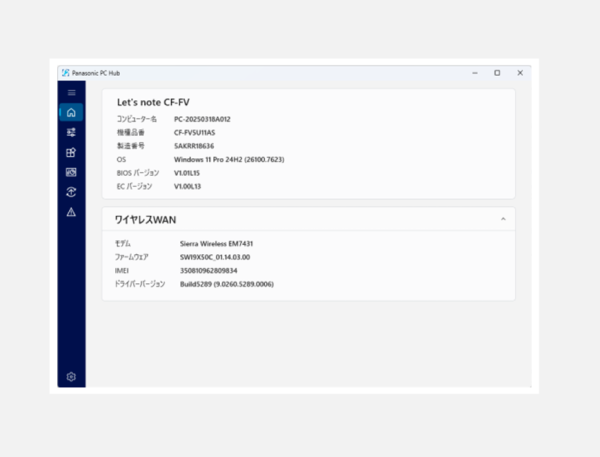Viewport: 600px width, 457px height.
Task: Select the Home icon in sidebar
Action: [x=71, y=113]
